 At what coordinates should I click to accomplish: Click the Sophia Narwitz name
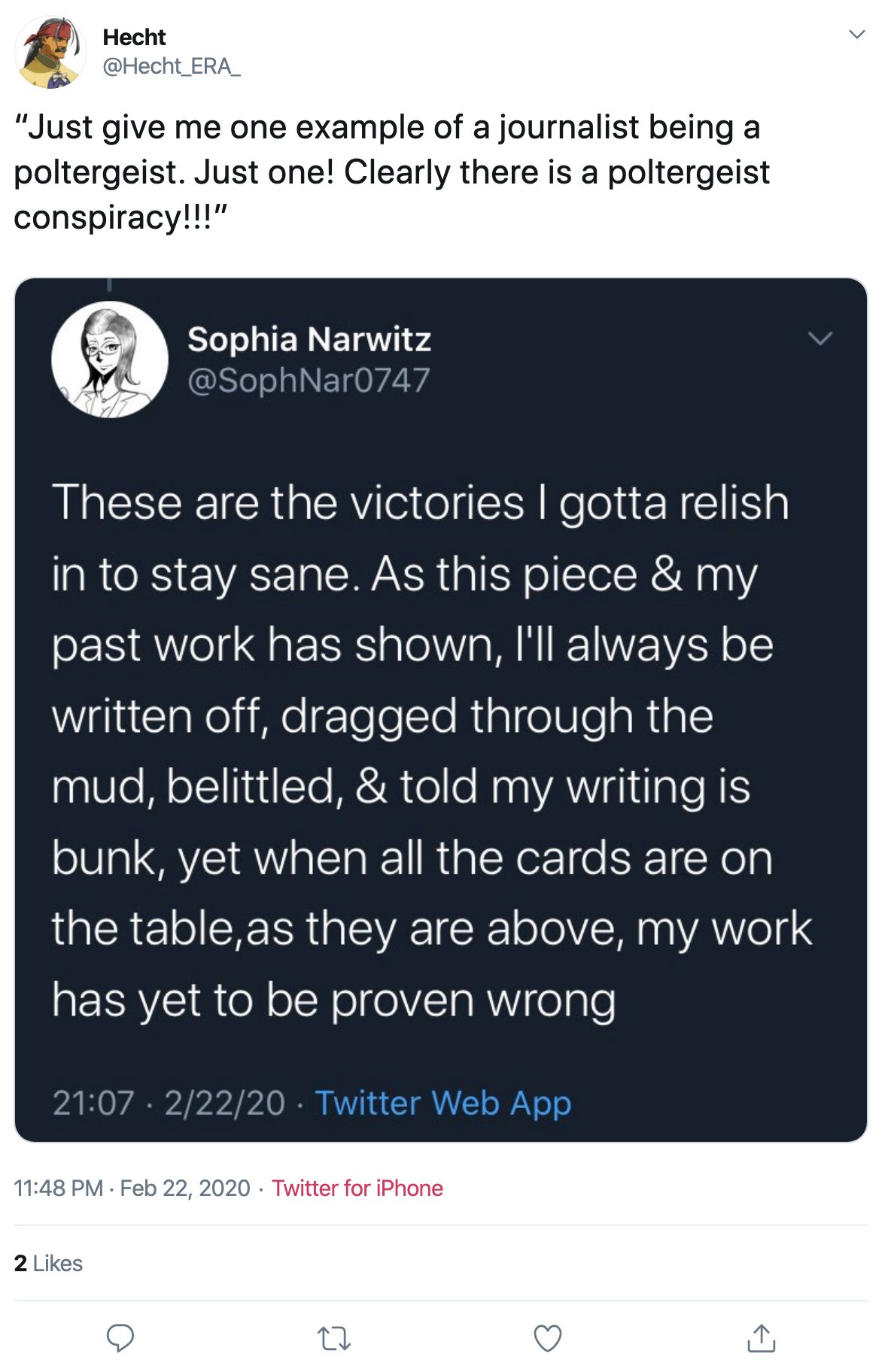coord(309,339)
